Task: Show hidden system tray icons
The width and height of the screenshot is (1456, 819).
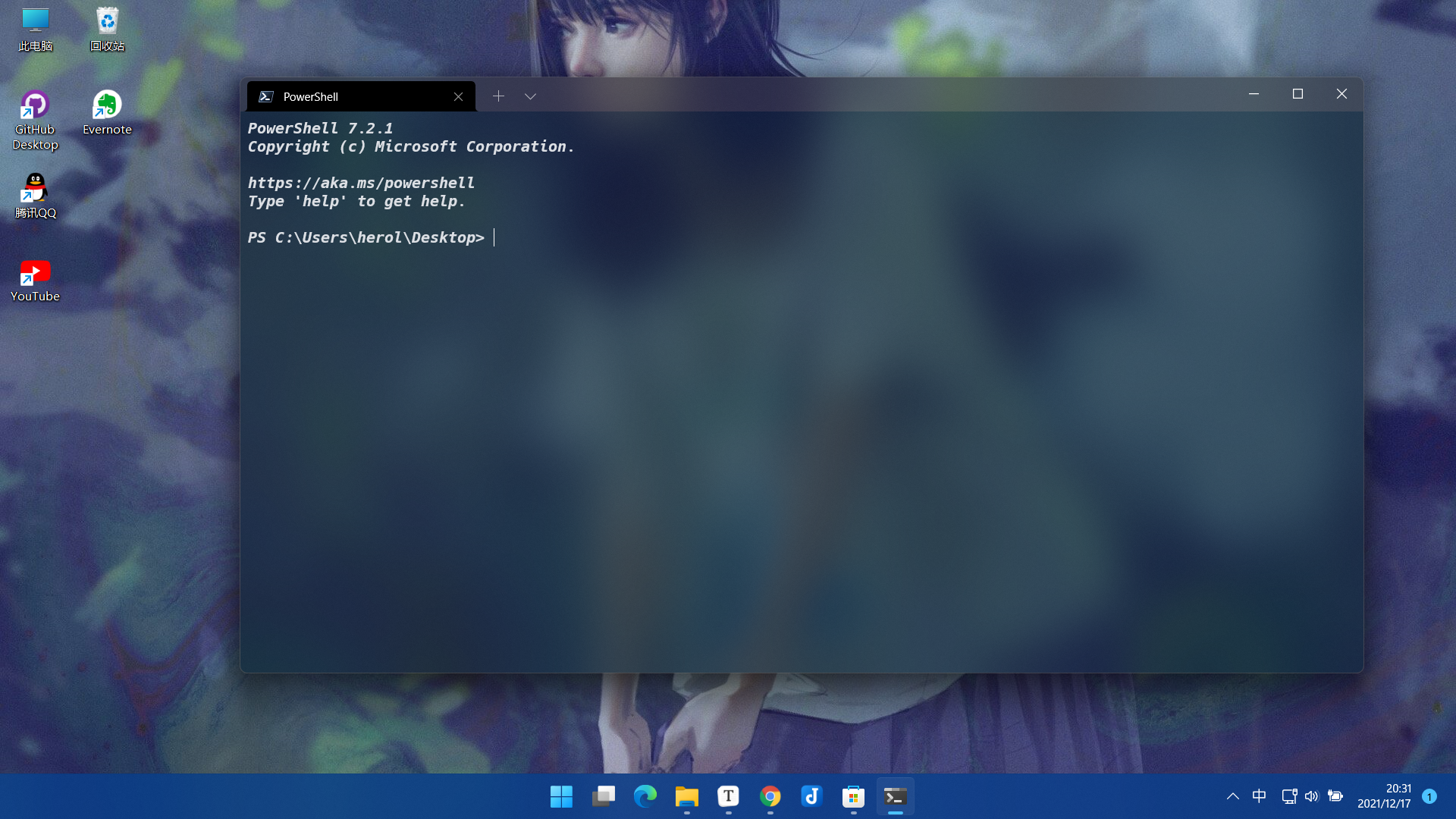Action: click(x=1232, y=796)
